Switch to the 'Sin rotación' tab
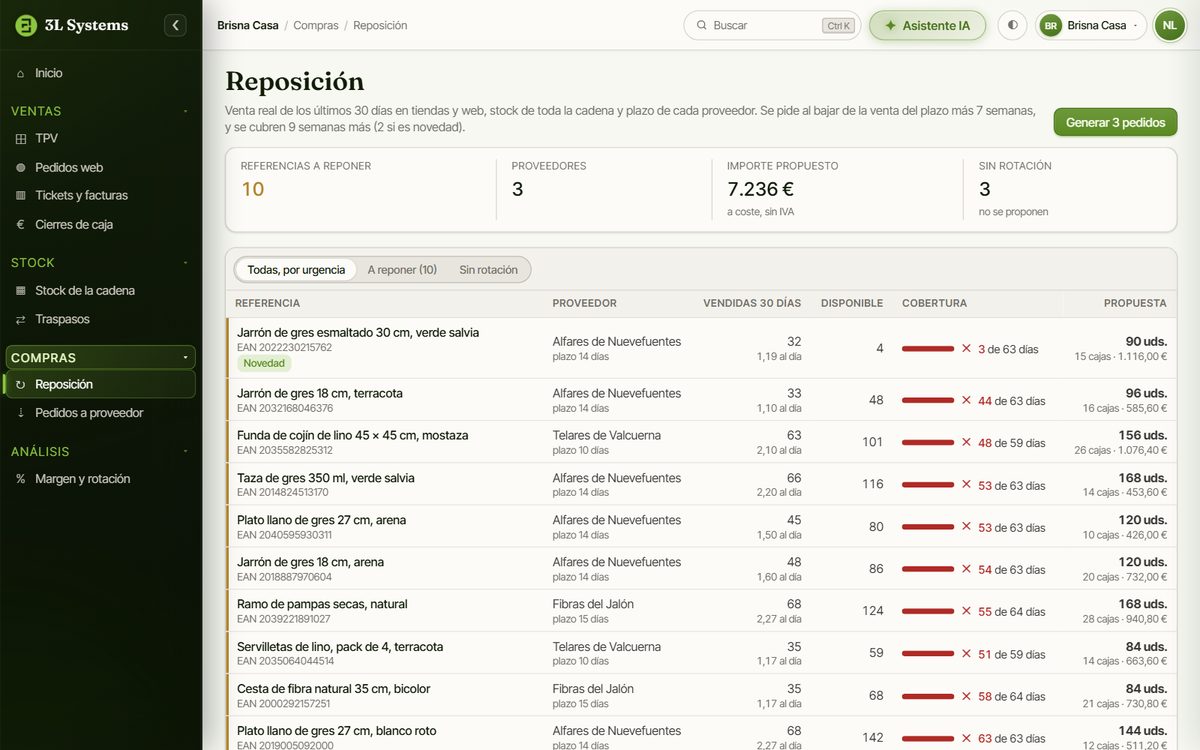 coord(489,270)
